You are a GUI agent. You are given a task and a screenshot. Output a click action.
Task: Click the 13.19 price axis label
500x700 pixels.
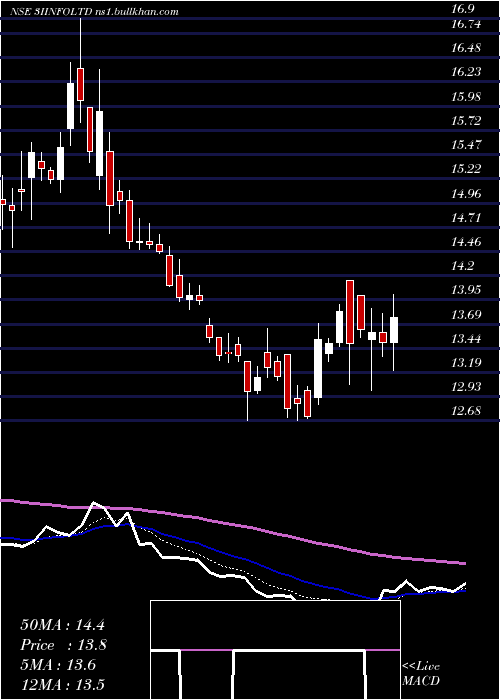(x=467, y=362)
